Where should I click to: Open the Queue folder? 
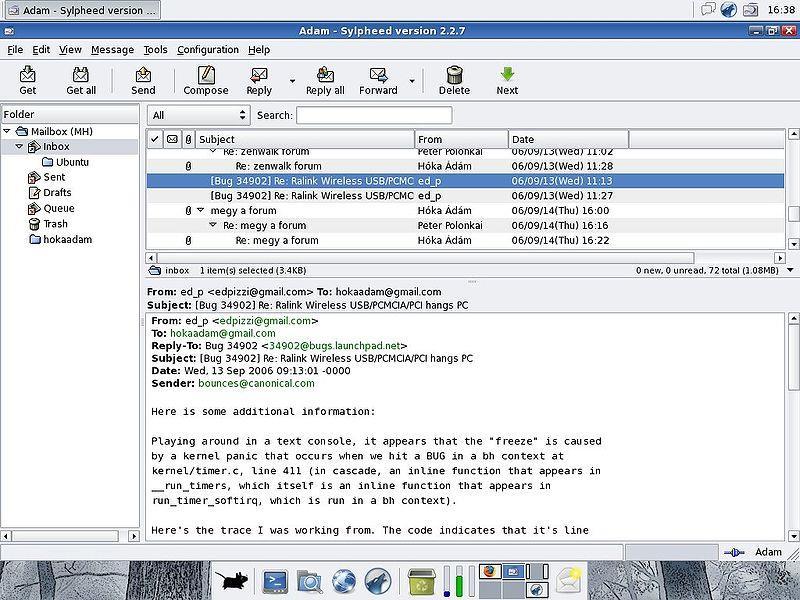click(59, 208)
